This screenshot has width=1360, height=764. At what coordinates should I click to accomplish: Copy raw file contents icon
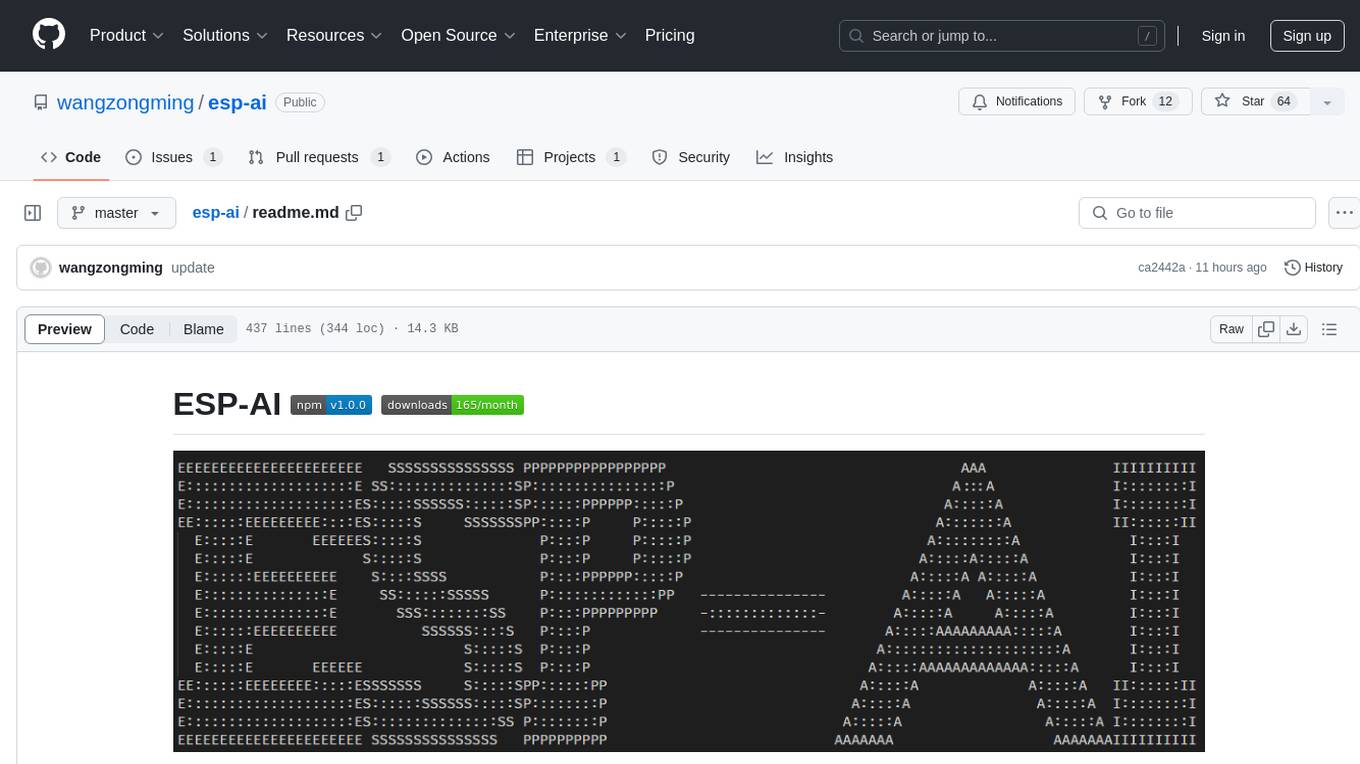pyautogui.click(x=1266, y=329)
